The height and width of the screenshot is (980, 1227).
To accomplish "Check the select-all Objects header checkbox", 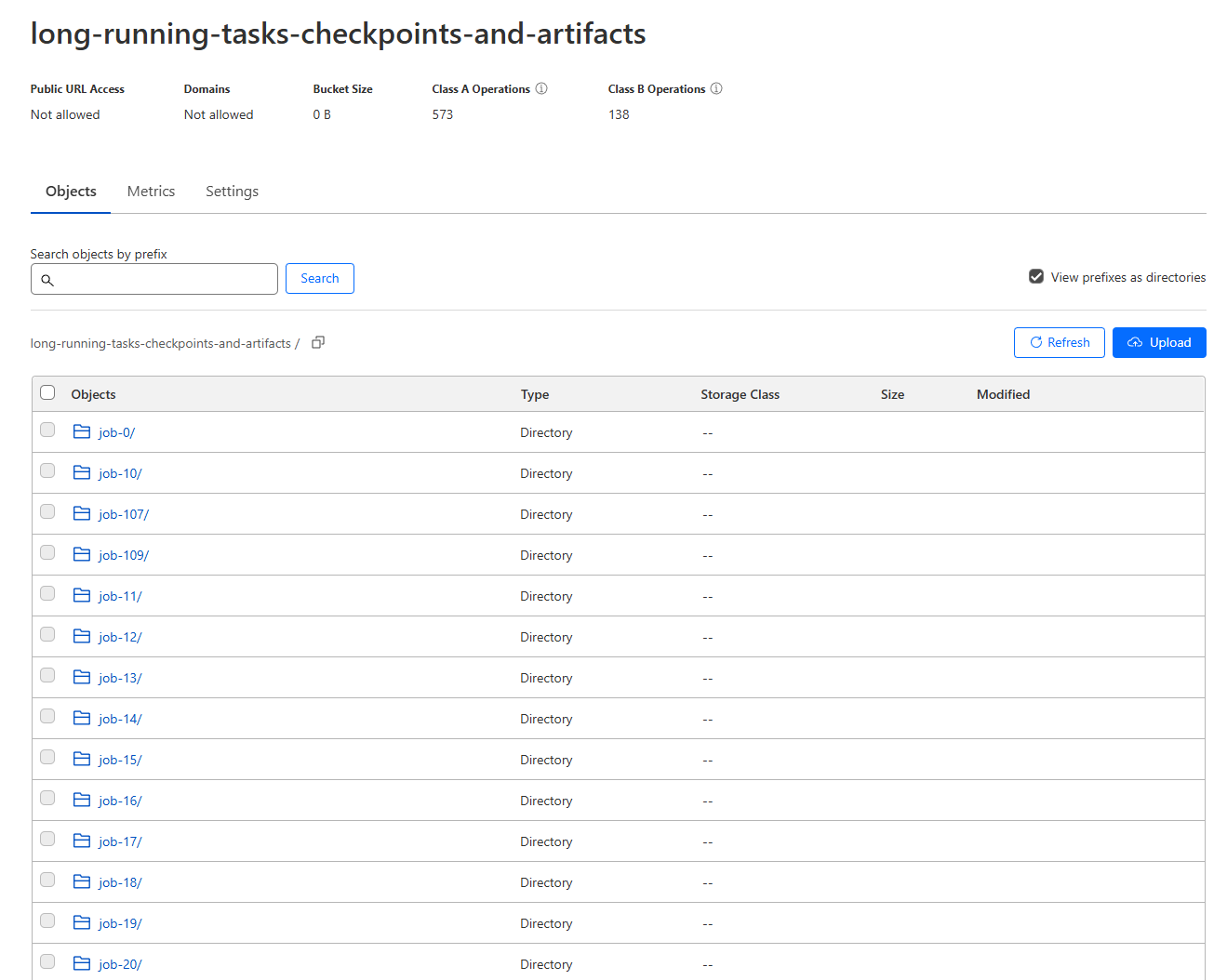I will [x=47, y=392].
